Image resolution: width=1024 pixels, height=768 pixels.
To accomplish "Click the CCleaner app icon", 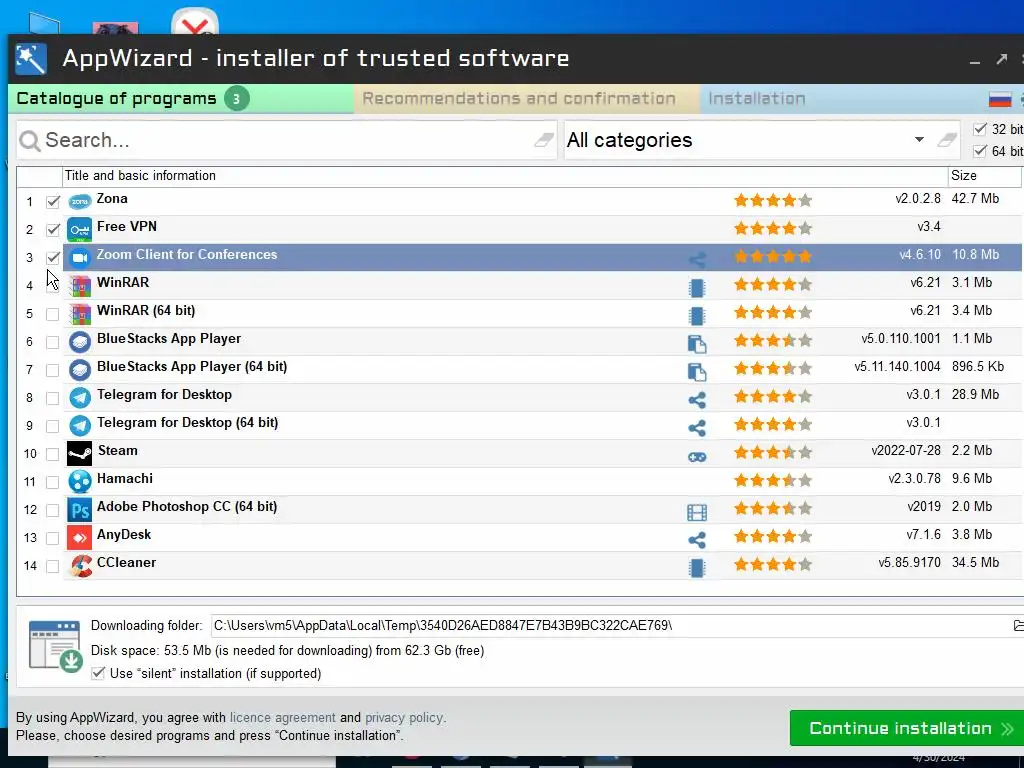I will click(80, 566).
